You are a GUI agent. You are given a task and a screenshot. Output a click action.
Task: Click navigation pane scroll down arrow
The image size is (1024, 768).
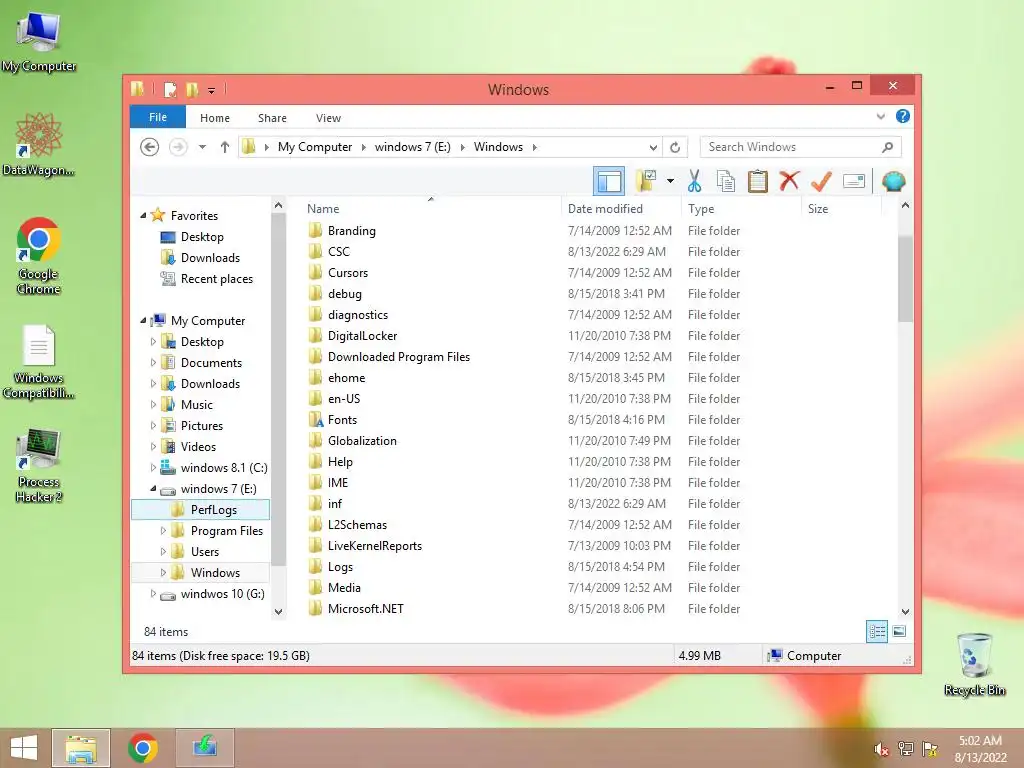point(278,611)
